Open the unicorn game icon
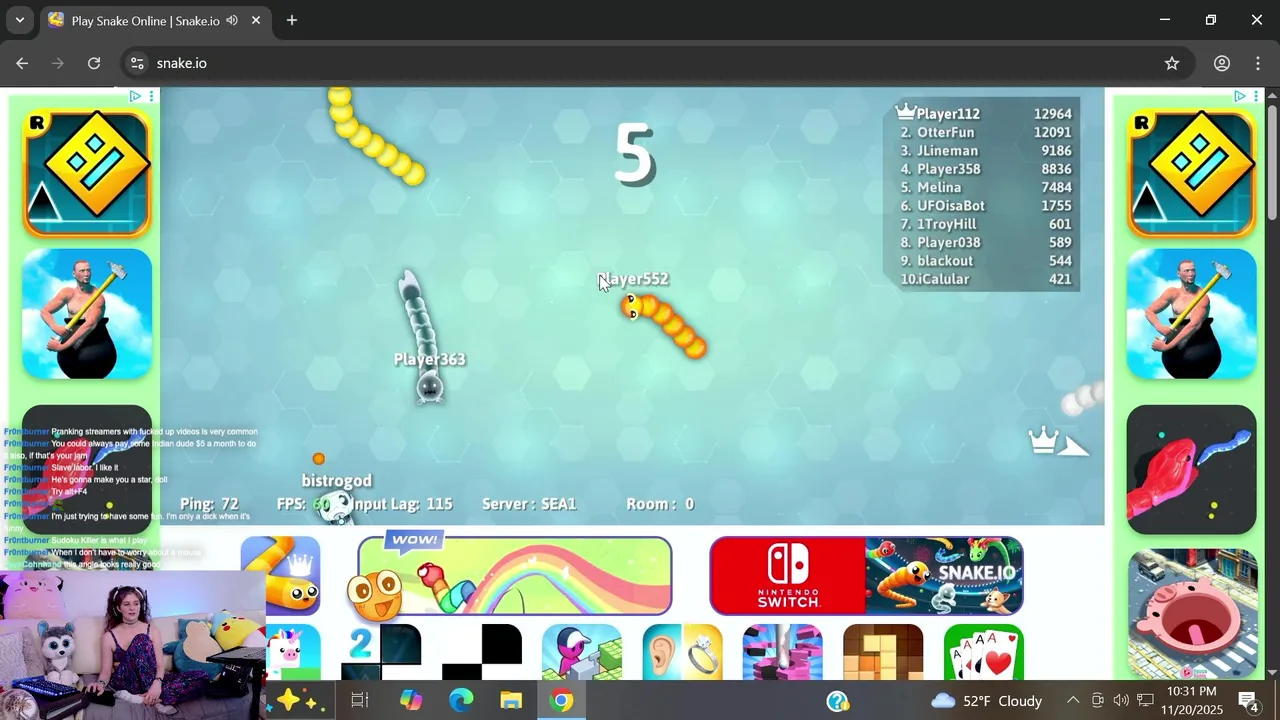1280x720 pixels. (293, 652)
